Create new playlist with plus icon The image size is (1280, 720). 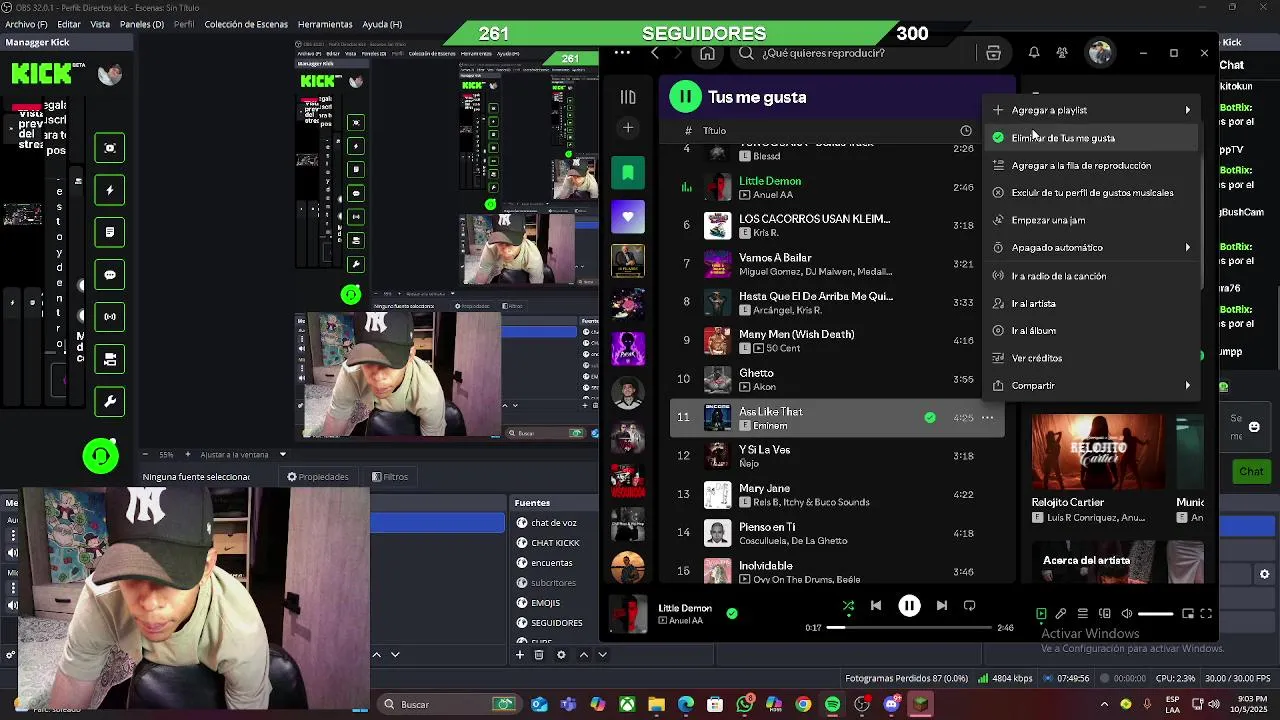(x=628, y=127)
